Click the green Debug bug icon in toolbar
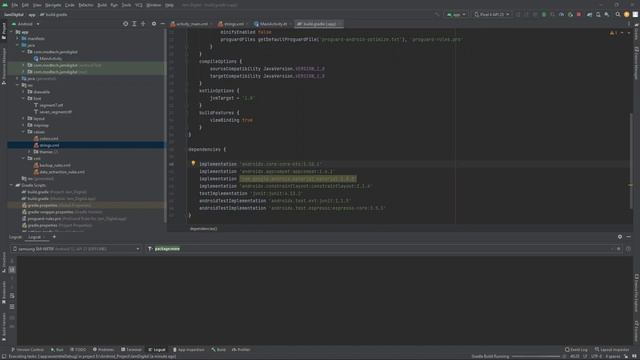This screenshot has width=640, height=360. pos(544,14)
